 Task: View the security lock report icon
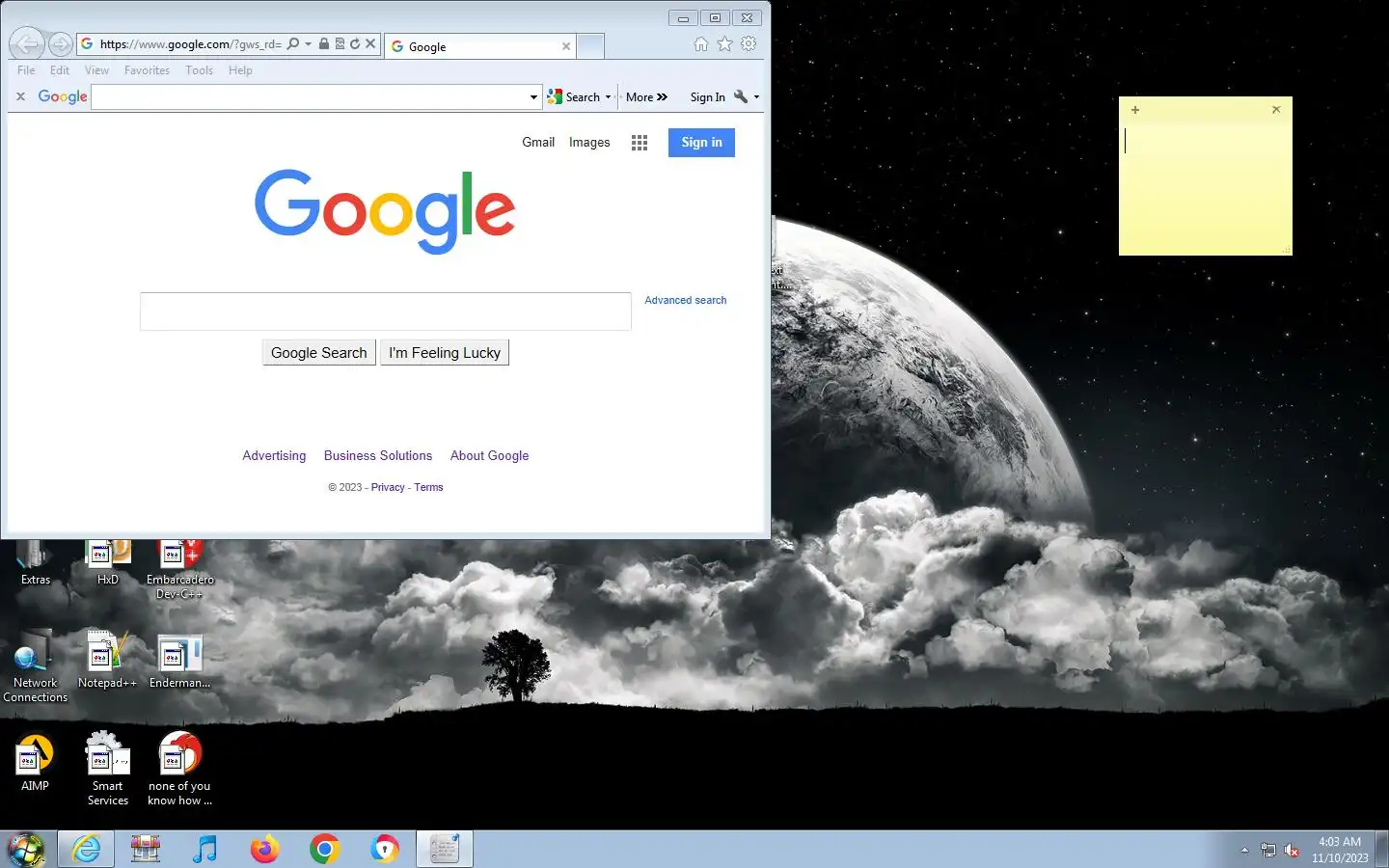click(324, 43)
